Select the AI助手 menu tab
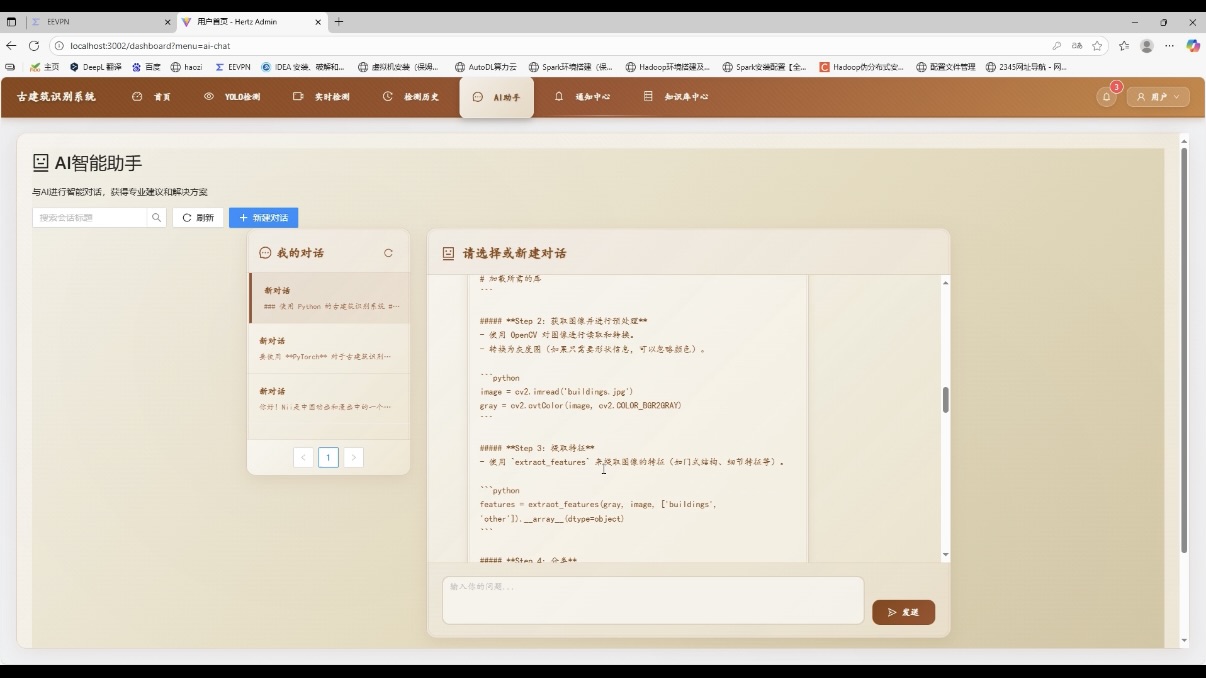Image resolution: width=1206 pixels, height=678 pixels. (496, 97)
